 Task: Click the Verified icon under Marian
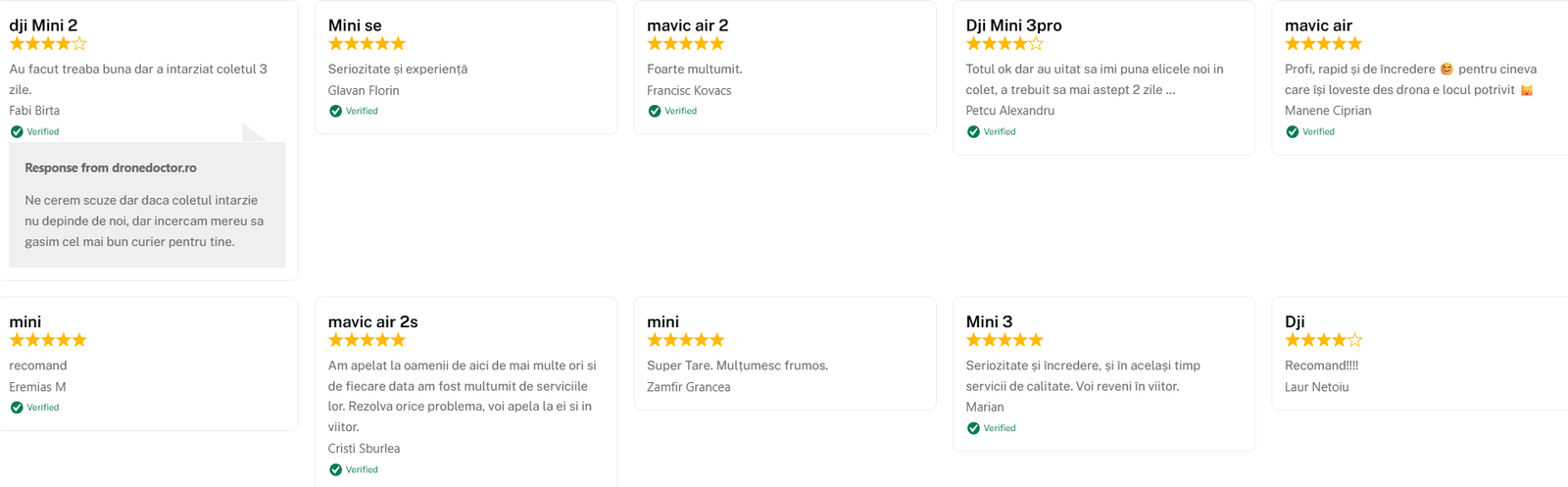[974, 428]
